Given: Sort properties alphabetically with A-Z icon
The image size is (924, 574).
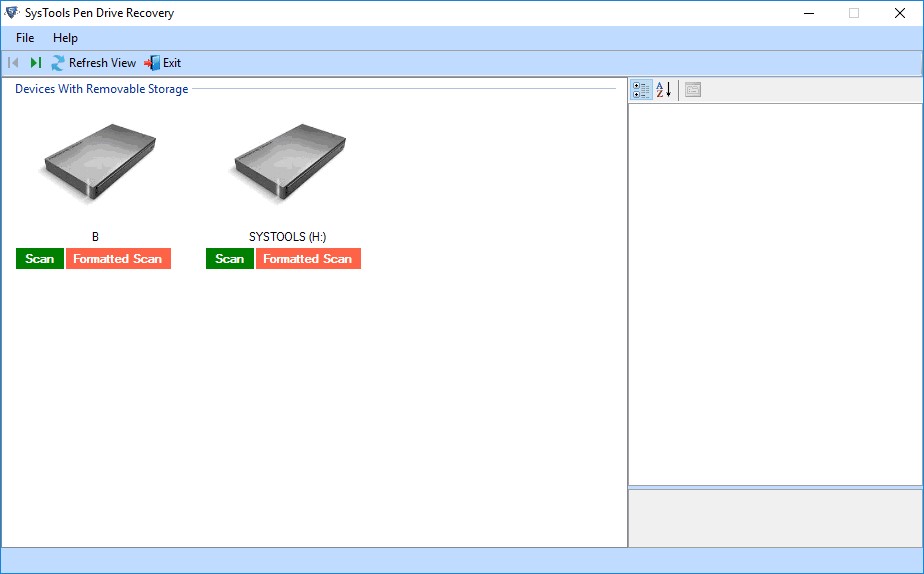Looking at the screenshot, I should click(664, 90).
